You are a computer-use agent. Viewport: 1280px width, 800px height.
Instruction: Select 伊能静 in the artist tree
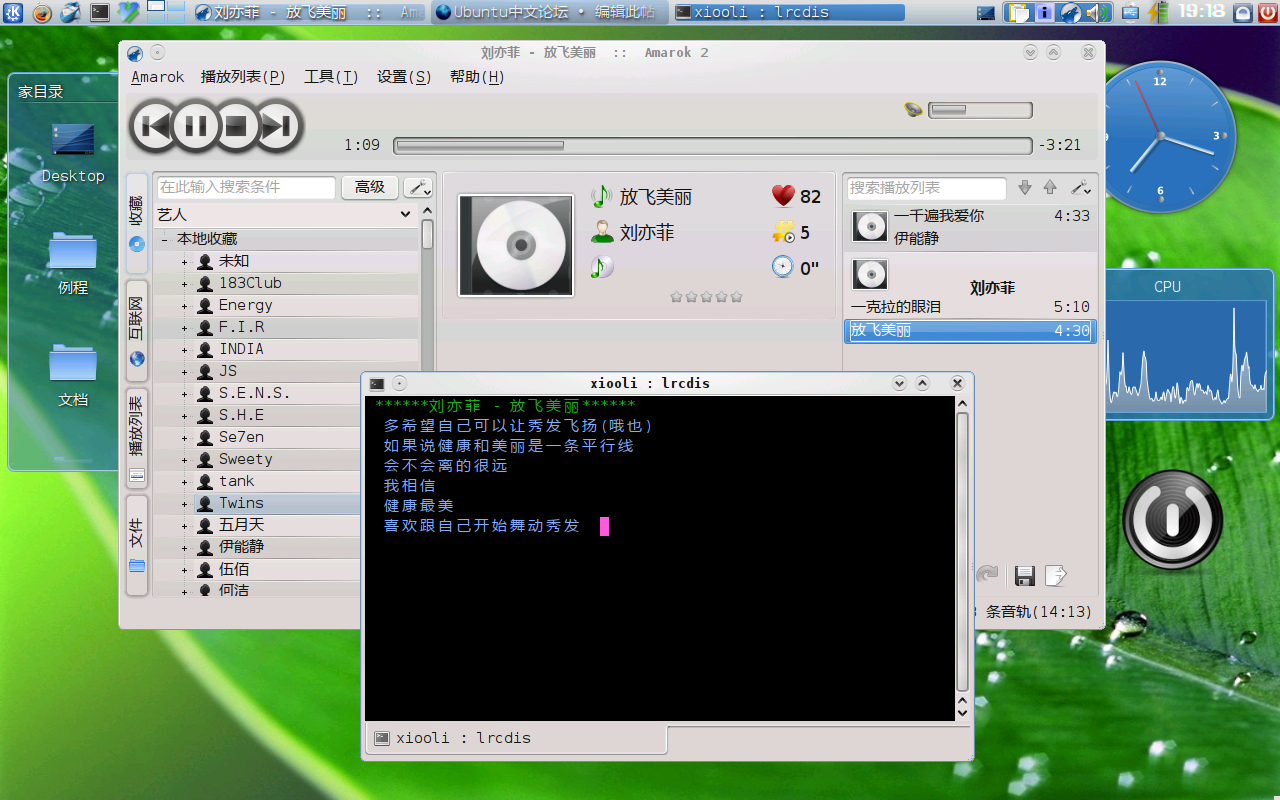(241, 547)
